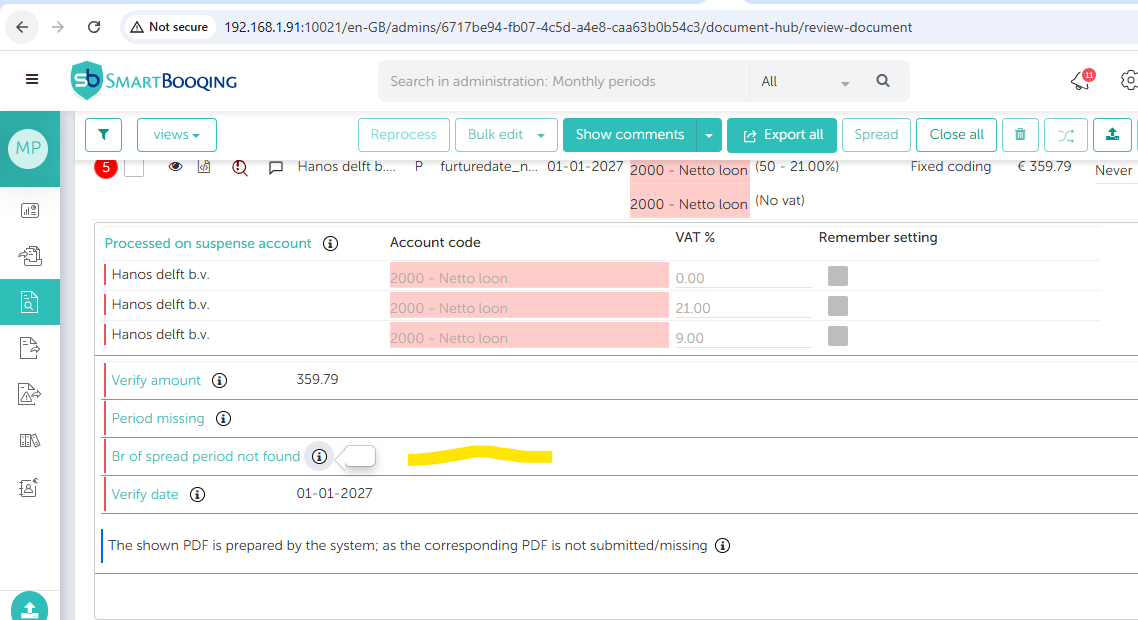Open the review document sidebar icon
Viewport: 1138px width, 620px height.
click(x=29, y=302)
